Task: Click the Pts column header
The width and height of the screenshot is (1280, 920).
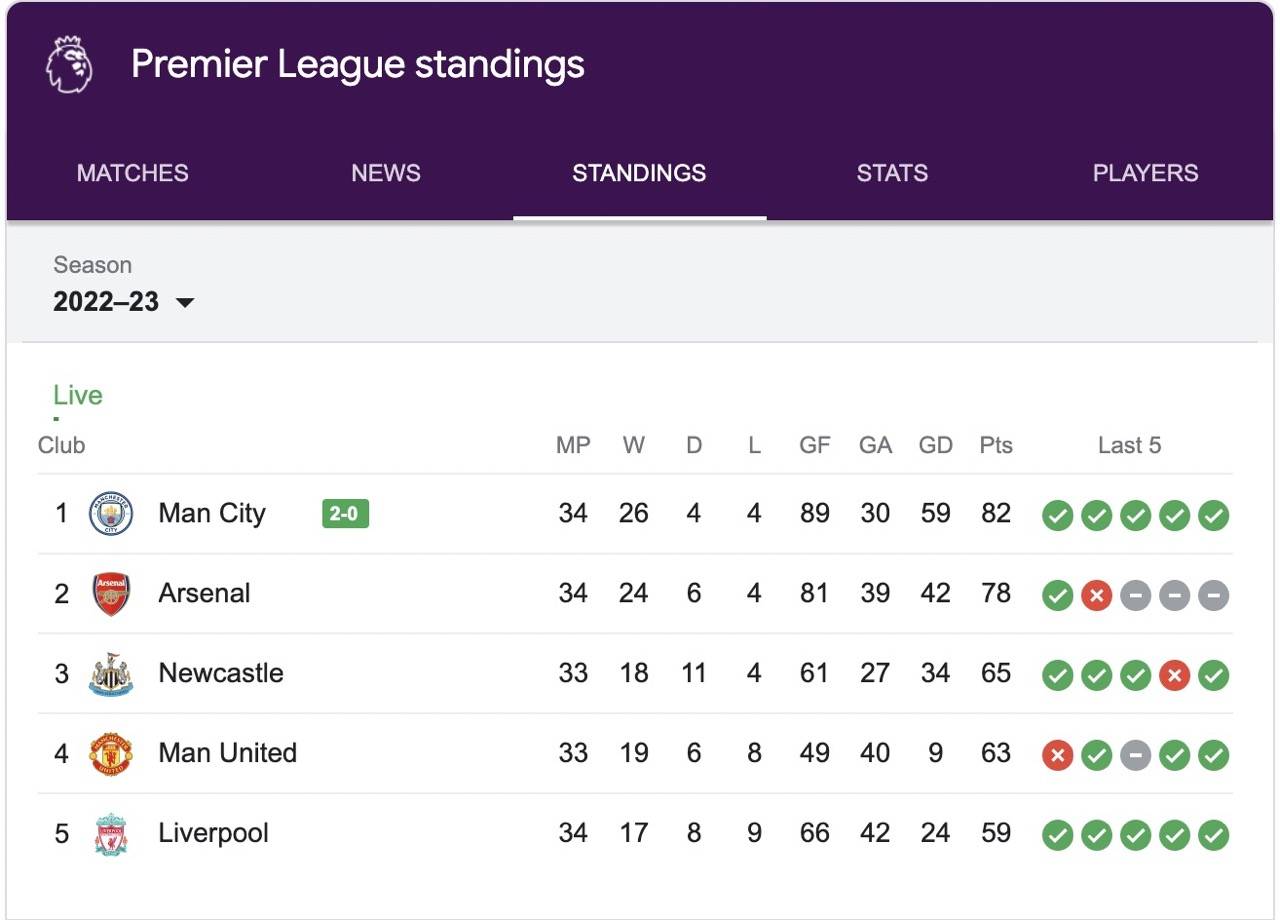Action: (996, 446)
